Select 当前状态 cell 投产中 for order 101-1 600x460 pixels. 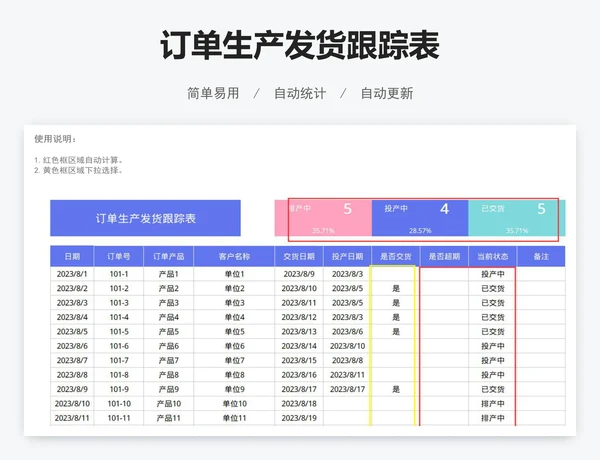492,274
